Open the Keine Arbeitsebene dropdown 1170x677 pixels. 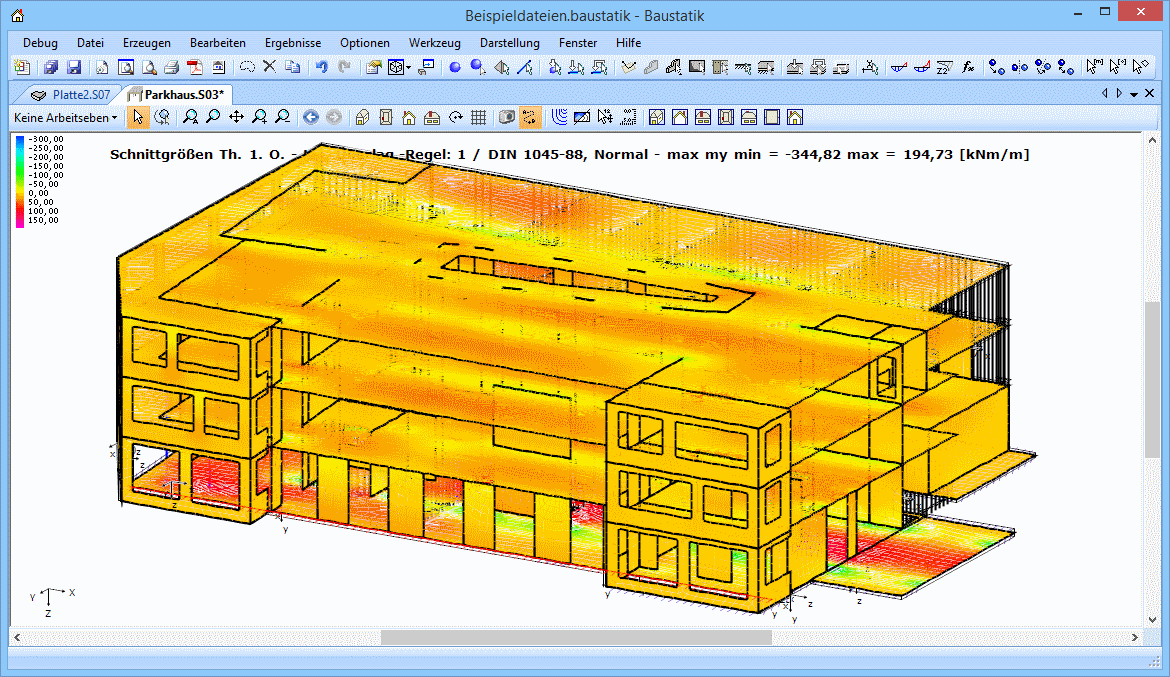click(65, 117)
